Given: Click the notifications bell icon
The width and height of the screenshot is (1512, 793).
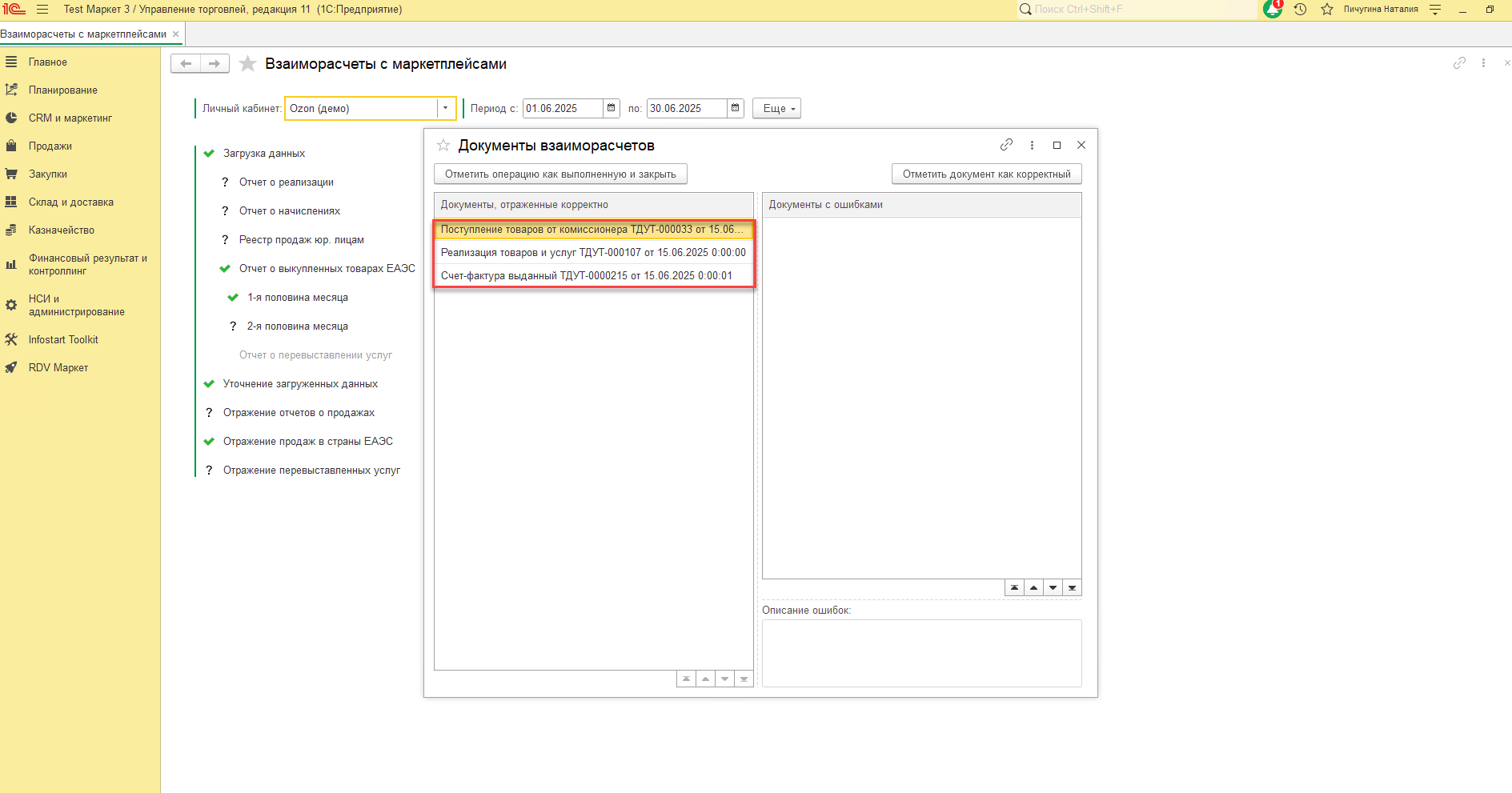Looking at the screenshot, I should pyautogui.click(x=1272, y=10).
